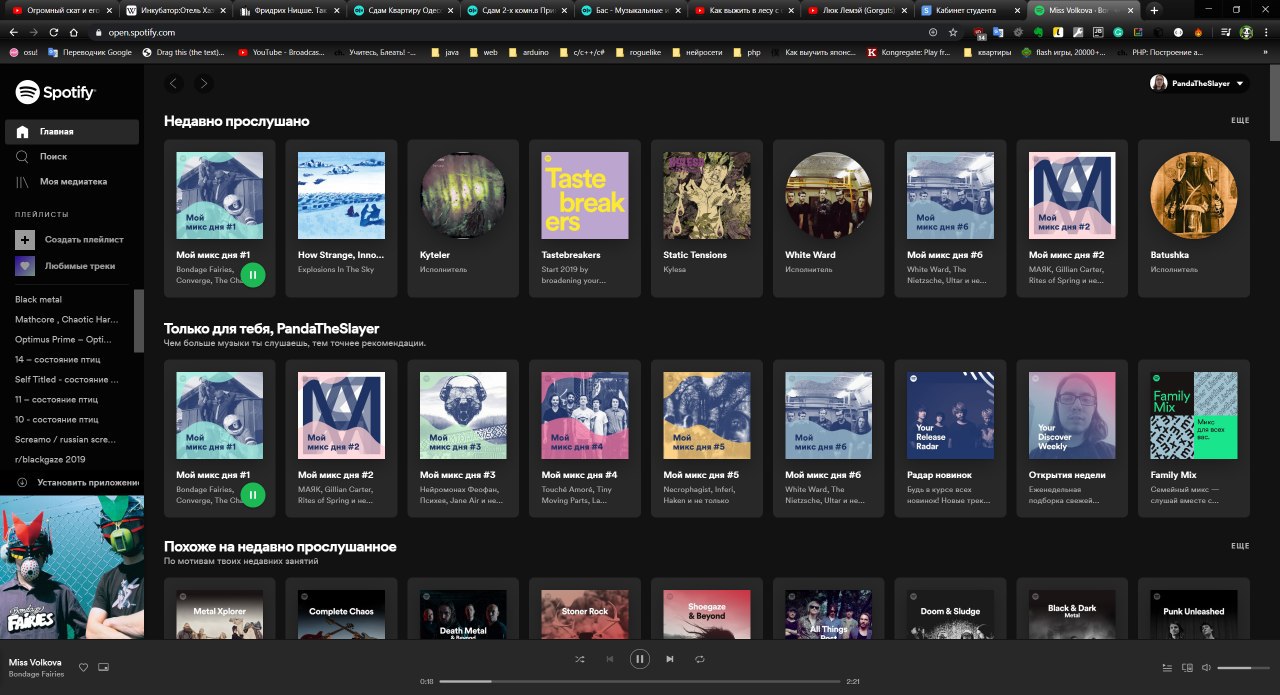Image resolution: width=1280 pixels, height=695 pixels.
Task: Open the квартиры bookmarks folder
Action: 986,52
